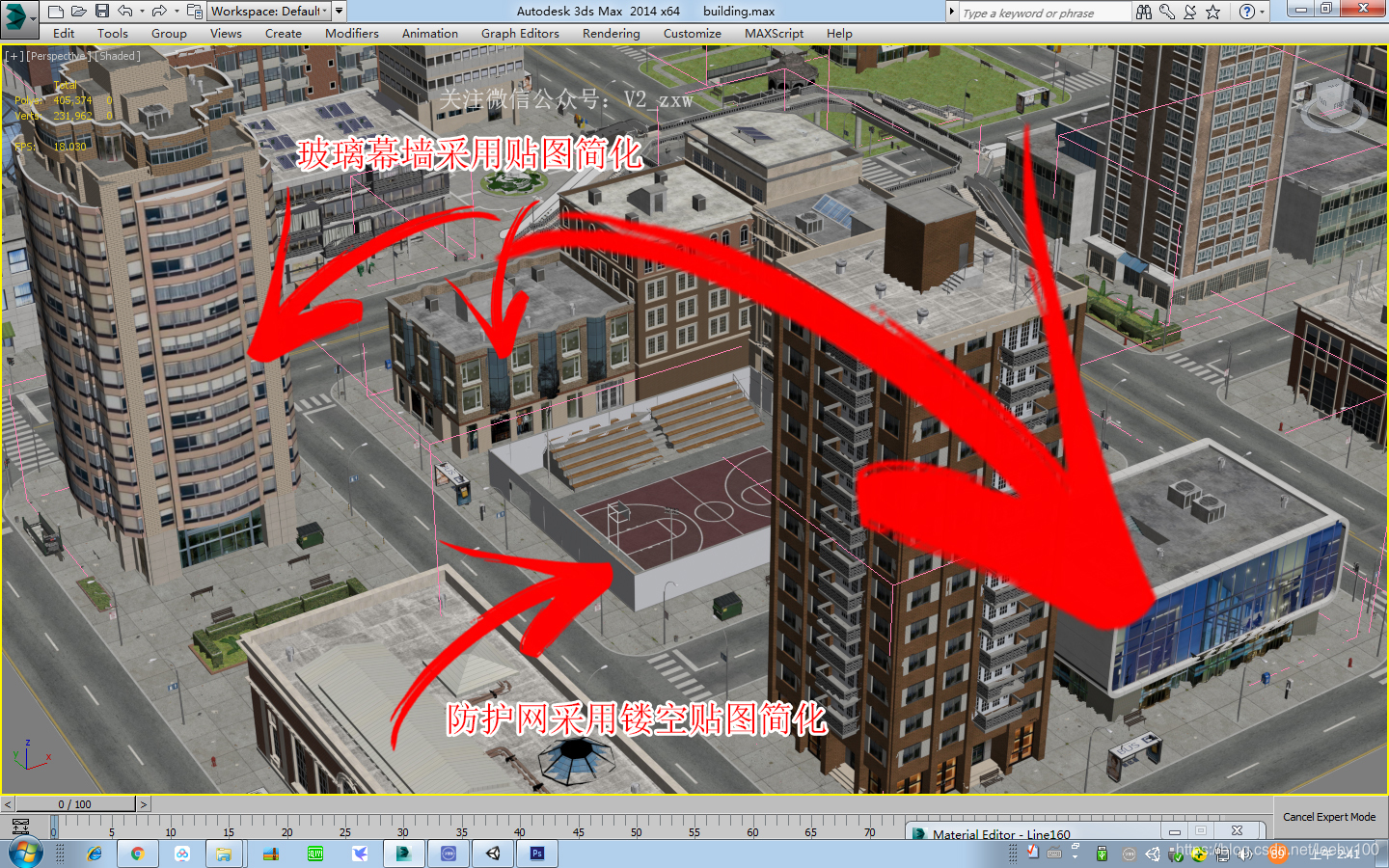The image size is (1389, 868).
Task: Open the Tools menu
Action: coord(113,34)
